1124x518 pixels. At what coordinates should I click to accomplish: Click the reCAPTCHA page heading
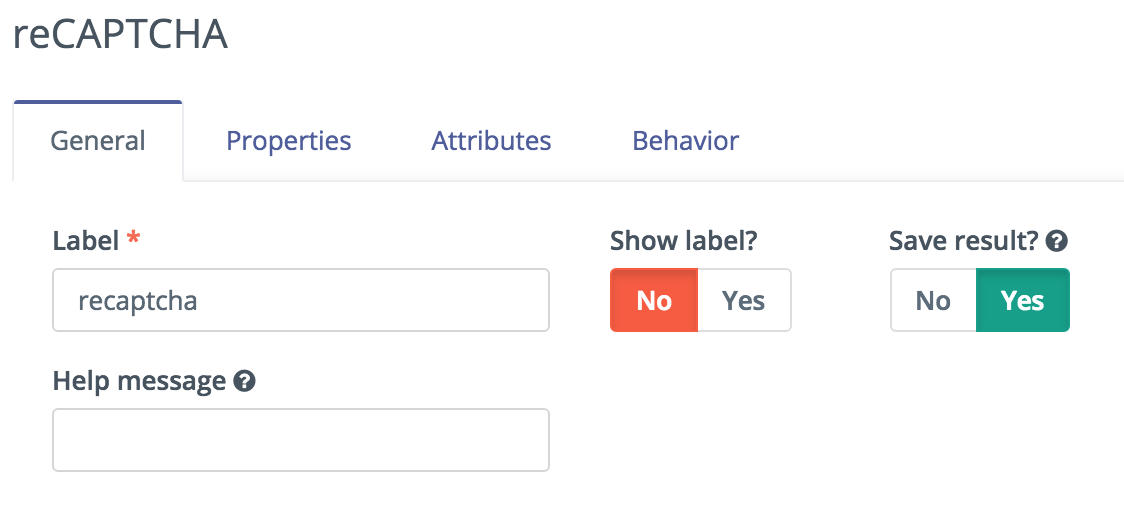(x=120, y=34)
